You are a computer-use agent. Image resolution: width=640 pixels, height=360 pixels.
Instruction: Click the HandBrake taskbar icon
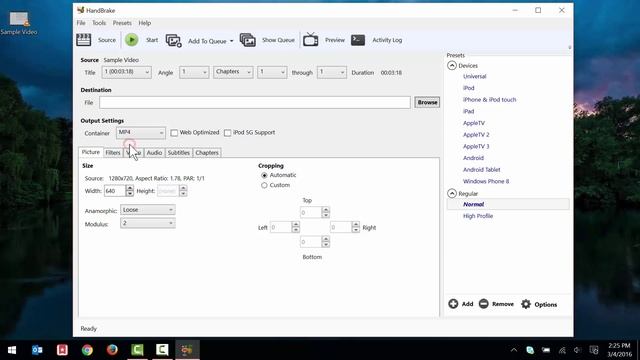[x=187, y=350]
